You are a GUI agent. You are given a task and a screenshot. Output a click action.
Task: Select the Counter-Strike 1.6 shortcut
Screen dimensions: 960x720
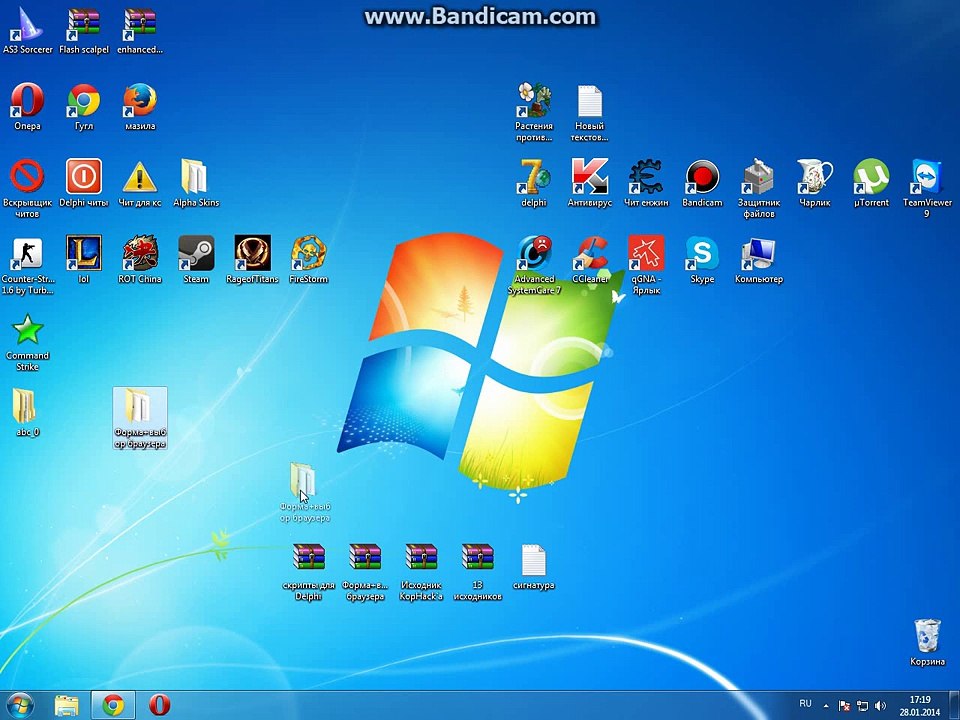point(28,264)
